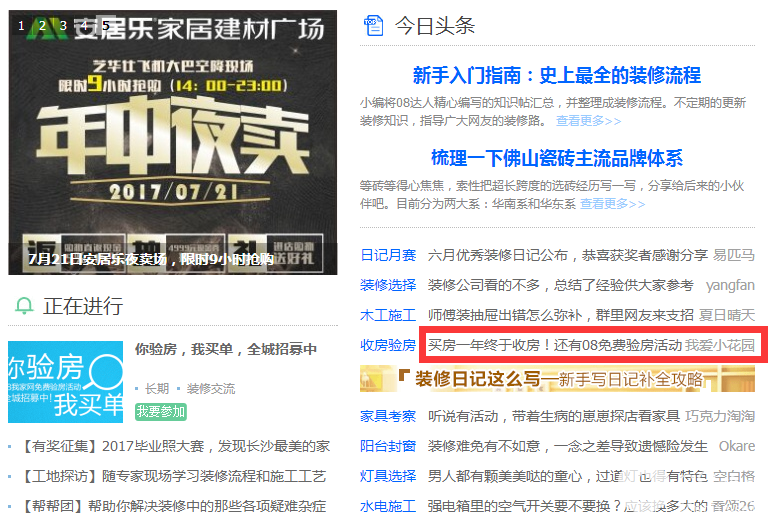773x521 pixels.
Task: Open the 收房验房 category link
Action: pos(388,345)
